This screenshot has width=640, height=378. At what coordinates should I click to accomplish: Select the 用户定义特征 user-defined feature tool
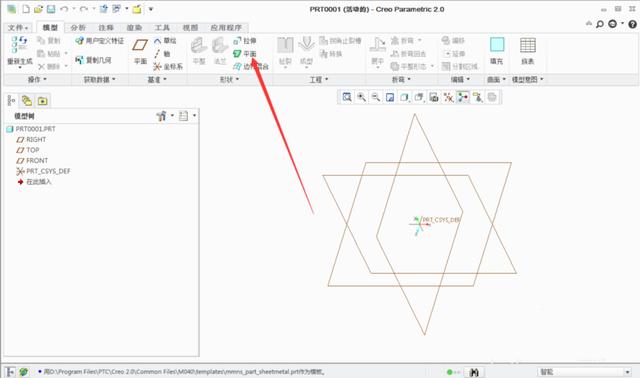tap(100, 41)
